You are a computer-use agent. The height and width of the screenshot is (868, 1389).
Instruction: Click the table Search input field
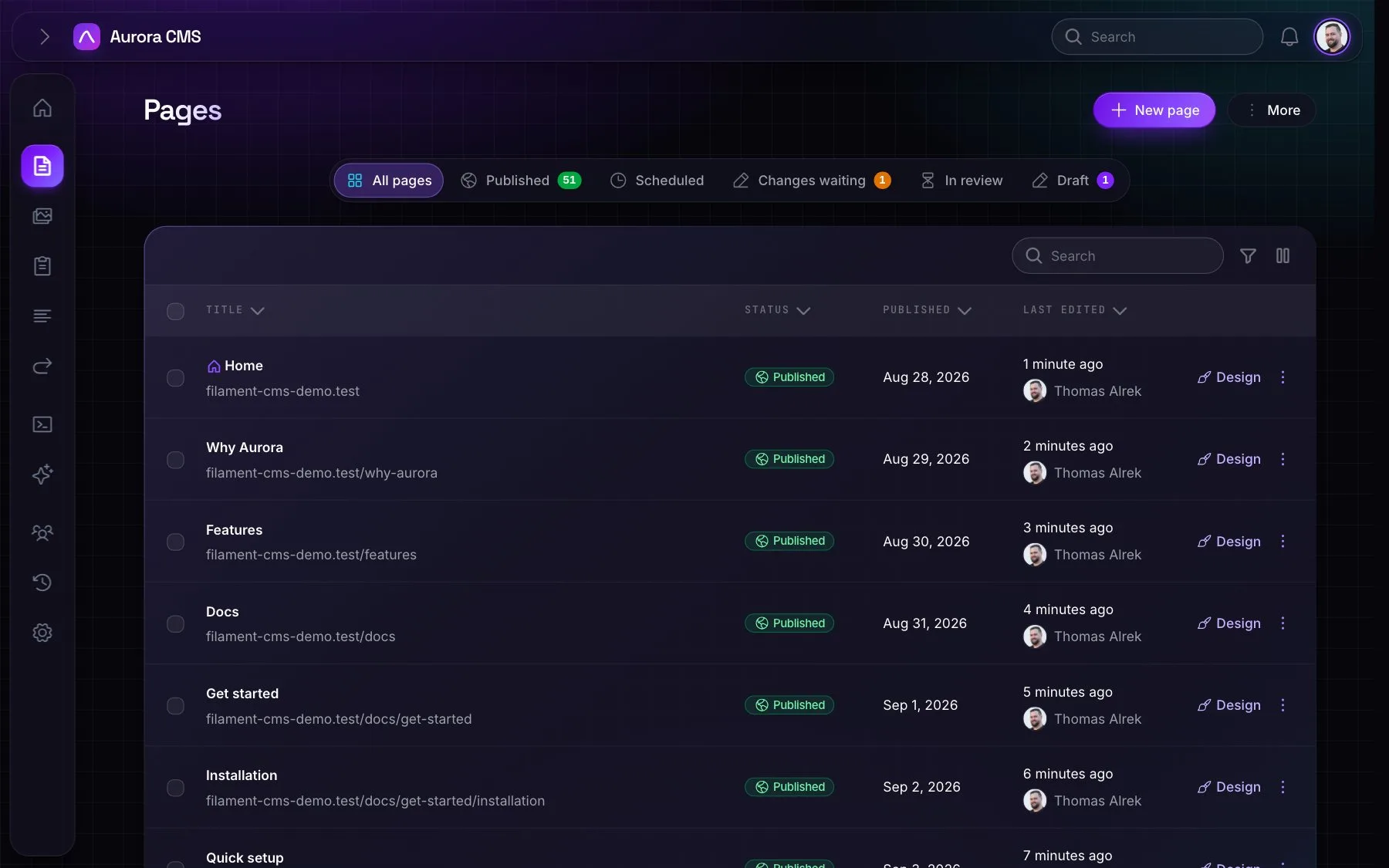tap(1117, 255)
